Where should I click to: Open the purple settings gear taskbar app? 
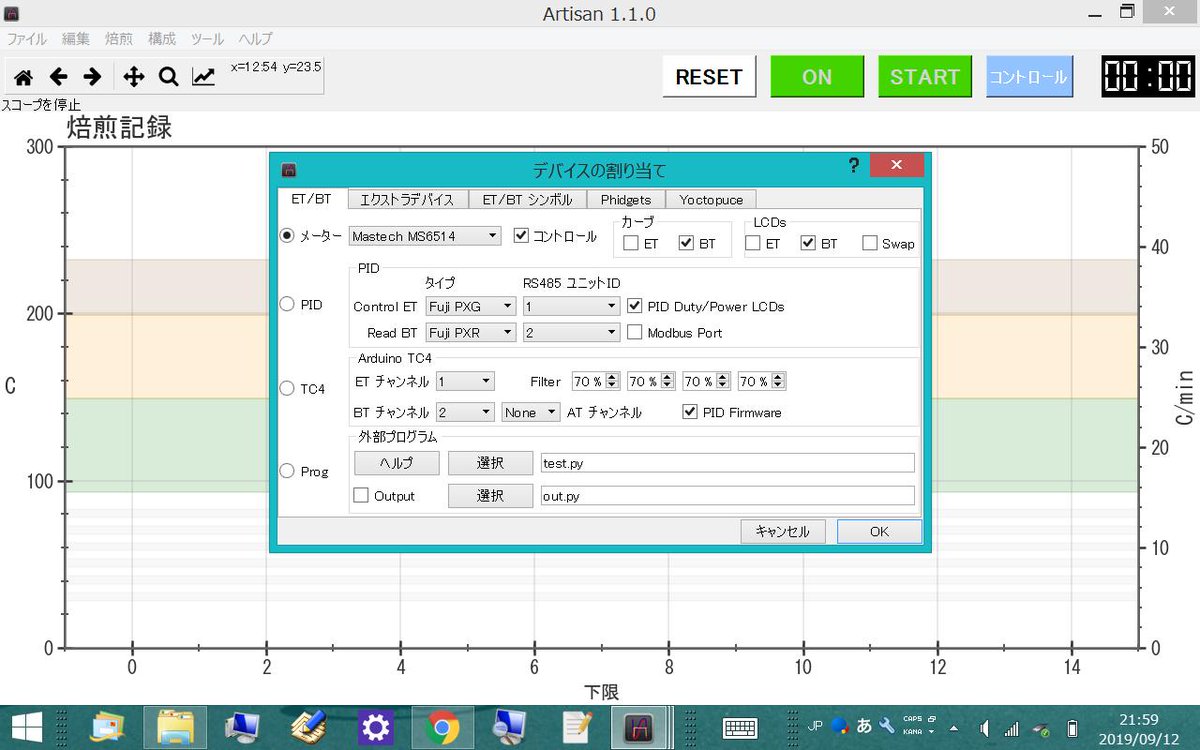(375, 727)
